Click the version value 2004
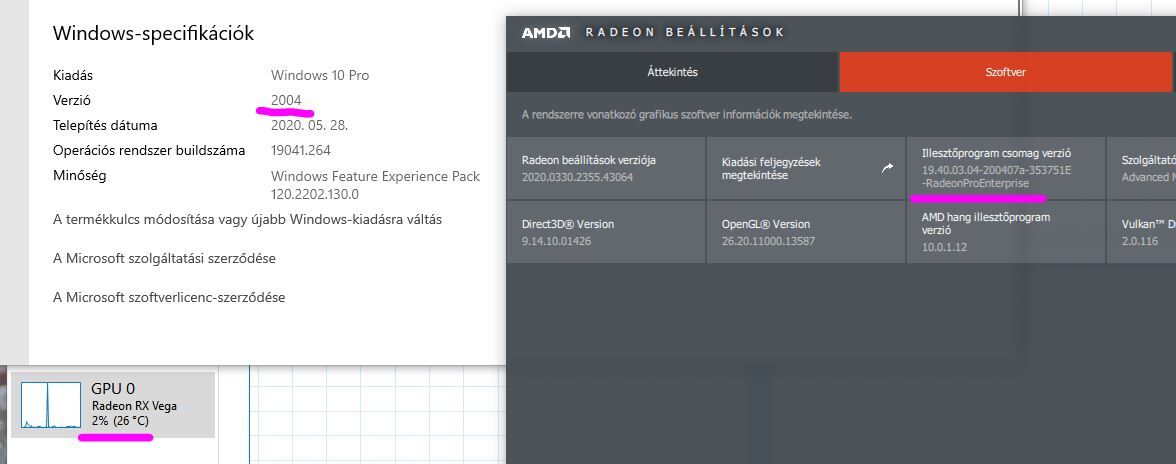 point(286,100)
